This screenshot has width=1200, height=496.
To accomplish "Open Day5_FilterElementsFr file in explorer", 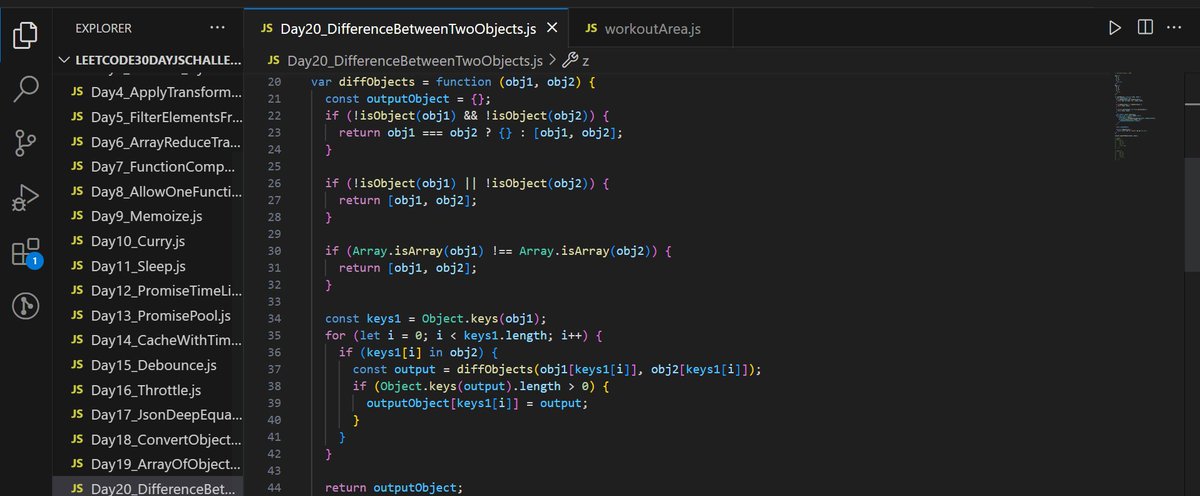I will tap(150, 117).
